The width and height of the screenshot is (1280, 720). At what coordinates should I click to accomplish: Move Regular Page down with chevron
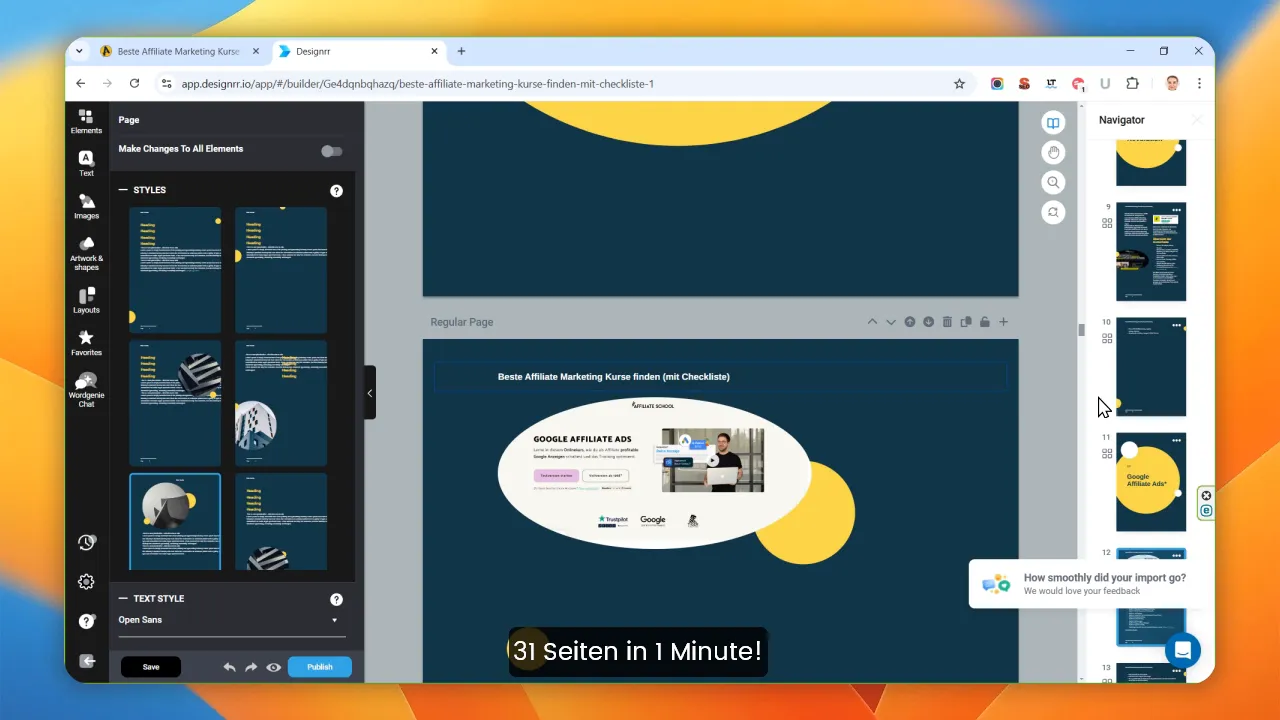pyautogui.click(x=891, y=322)
